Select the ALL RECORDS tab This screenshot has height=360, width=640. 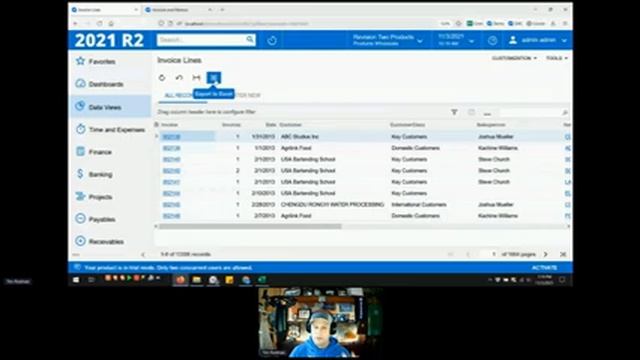178,95
